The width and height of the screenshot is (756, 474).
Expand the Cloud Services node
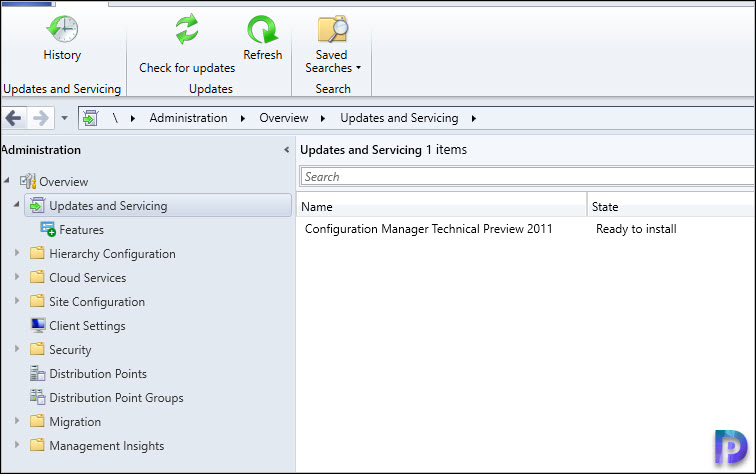point(17,276)
